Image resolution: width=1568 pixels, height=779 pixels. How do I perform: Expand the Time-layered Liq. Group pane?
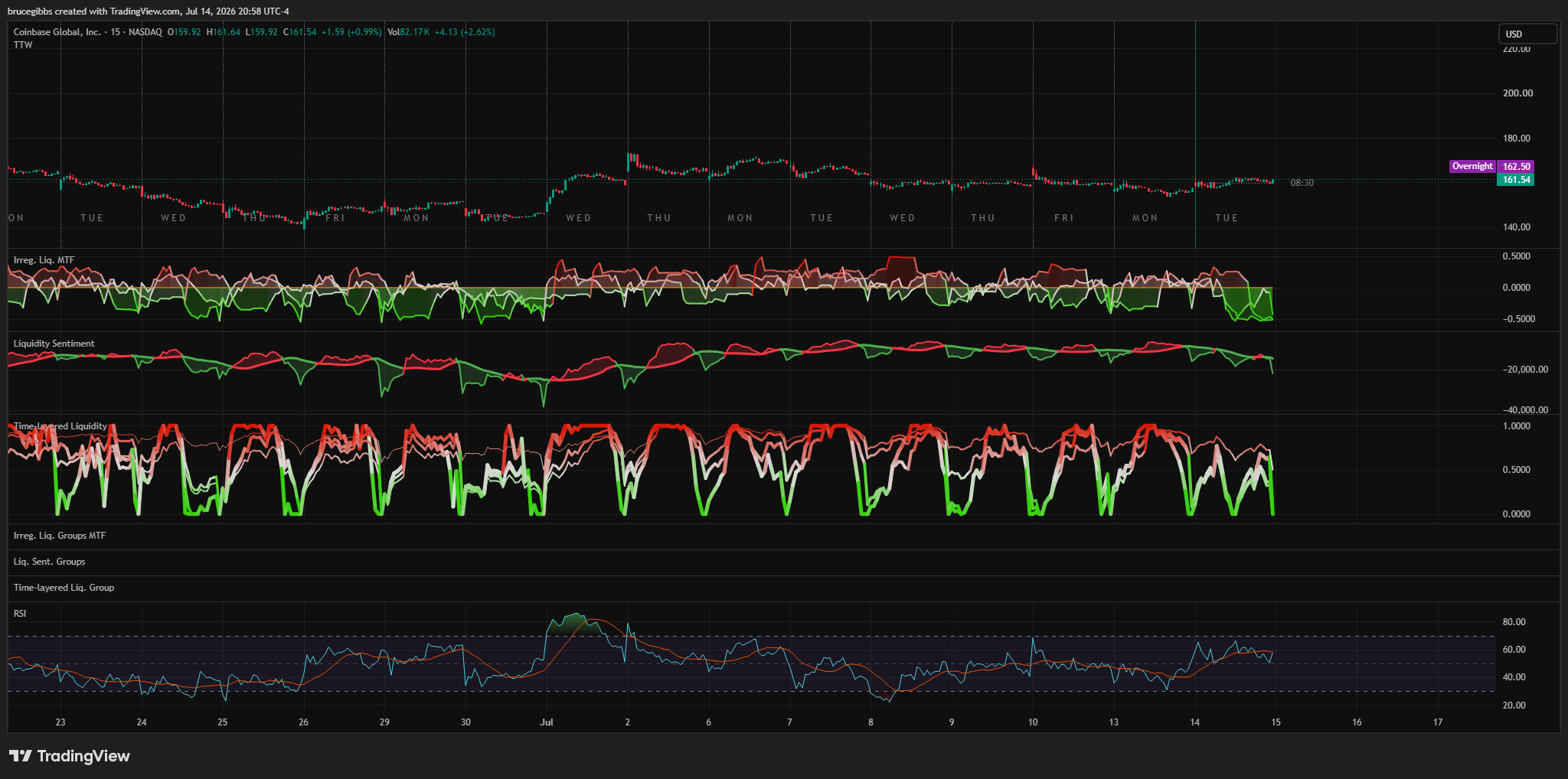[64, 588]
